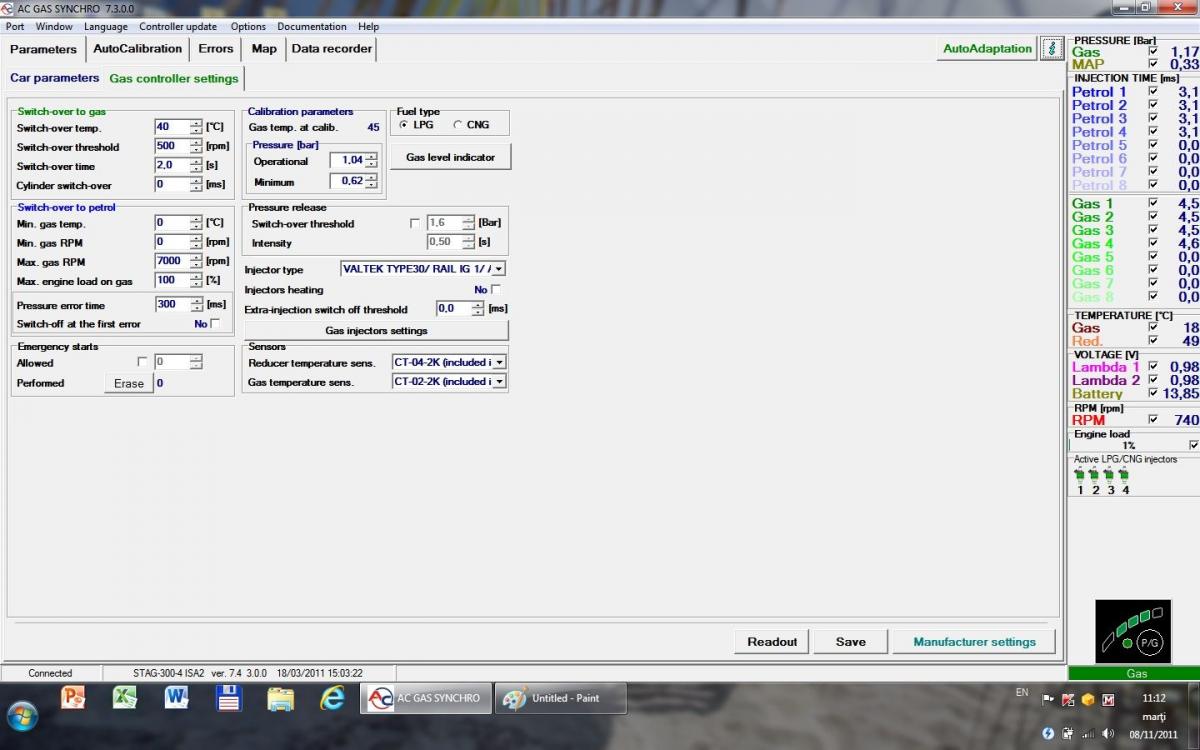The width and height of the screenshot is (1200, 750).
Task: Click the Readout button
Action: point(772,642)
